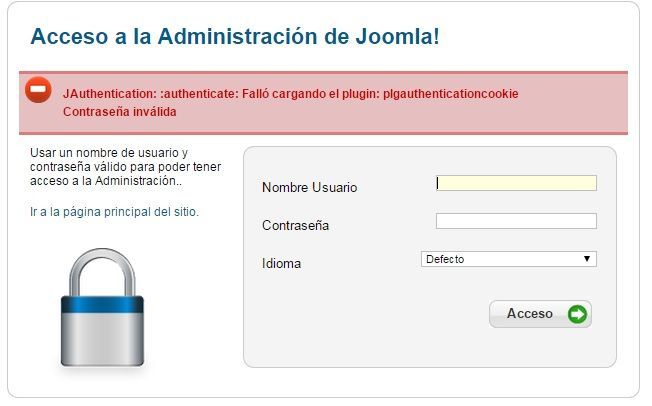Click the 'Acceso a la Administración de Joomla!' heading

(235, 36)
